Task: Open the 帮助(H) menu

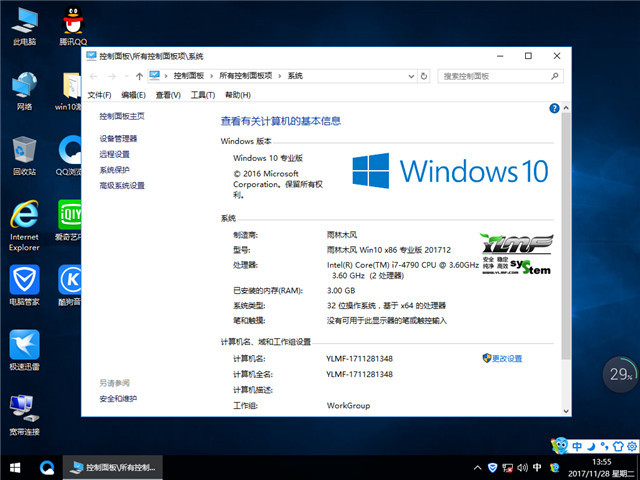Action: (x=238, y=95)
